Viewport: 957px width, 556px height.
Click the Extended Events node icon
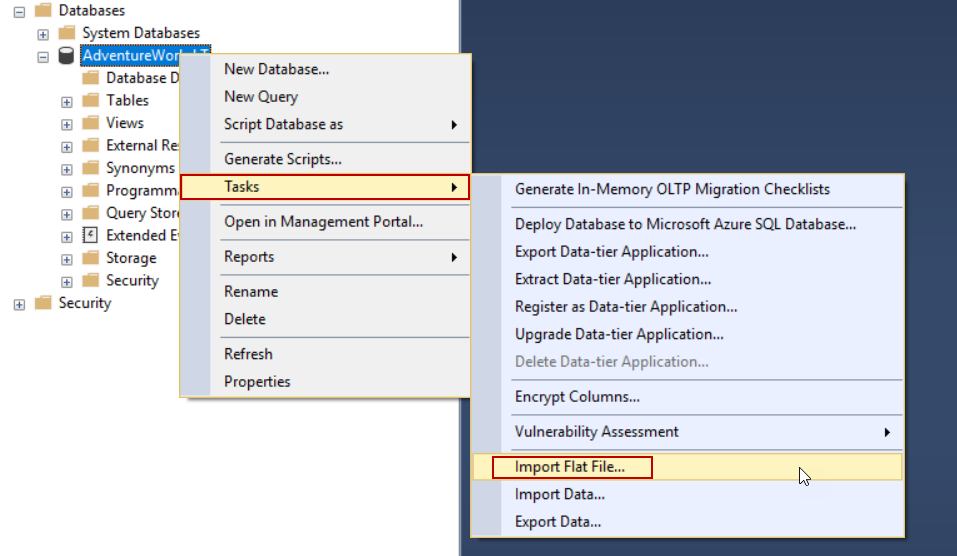90,236
